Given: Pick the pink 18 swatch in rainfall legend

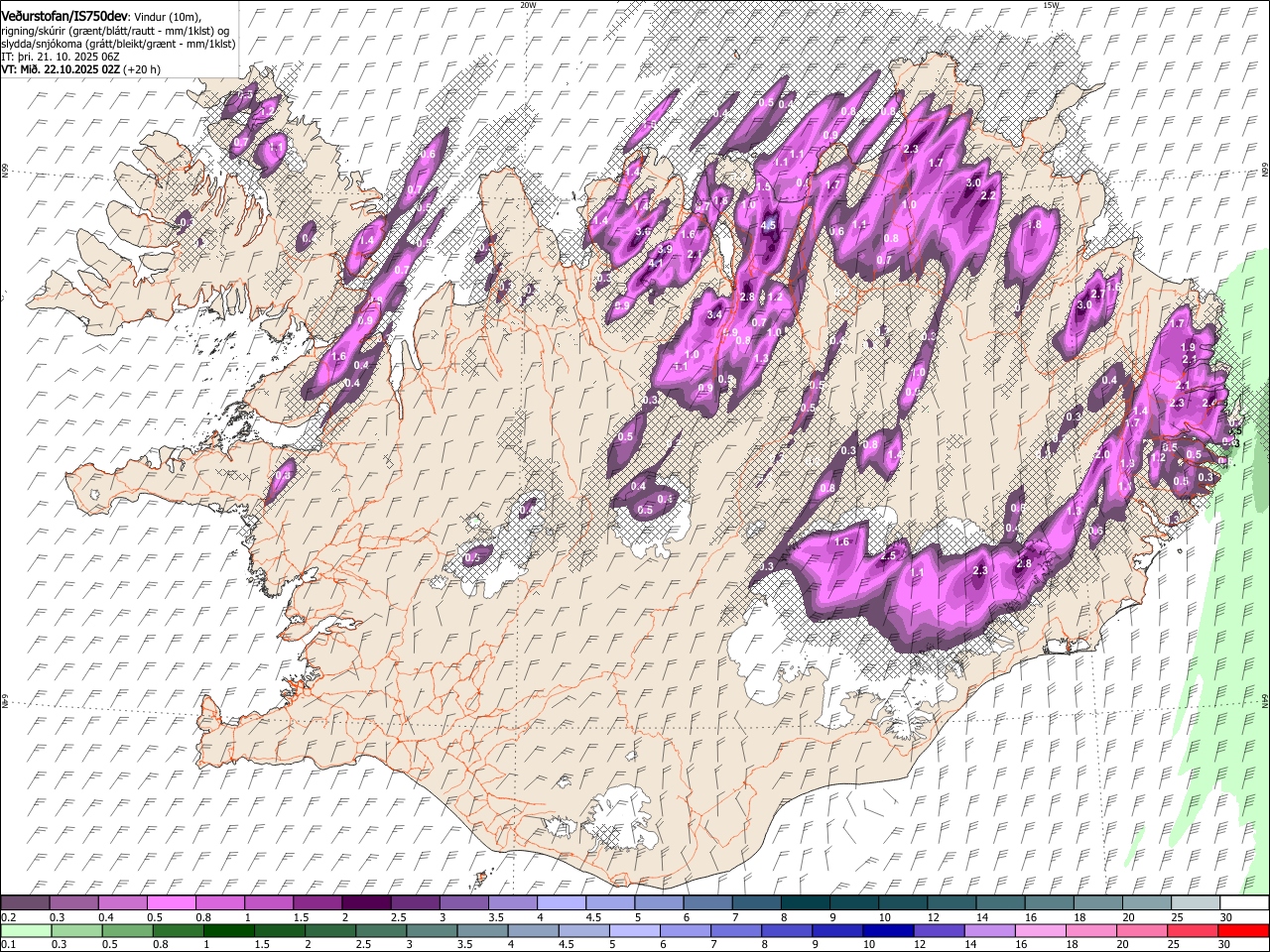Looking at the screenshot, I should [1091, 930].
